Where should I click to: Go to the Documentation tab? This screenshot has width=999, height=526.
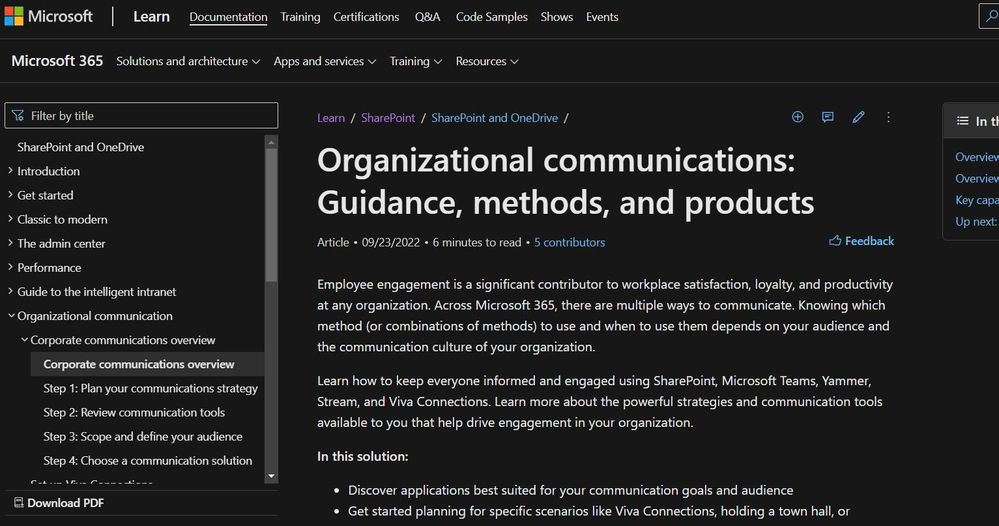tap(228, 17)
